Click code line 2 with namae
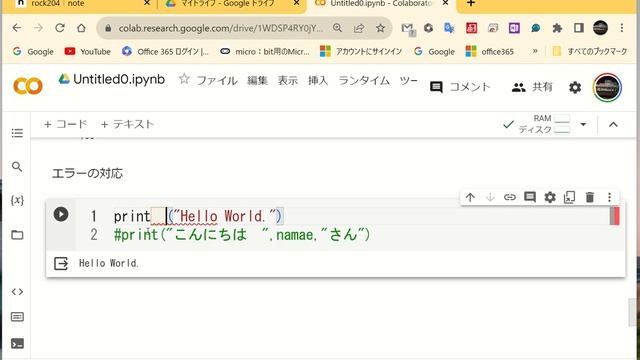Screen dimensions: 640x360 point(242,235)
